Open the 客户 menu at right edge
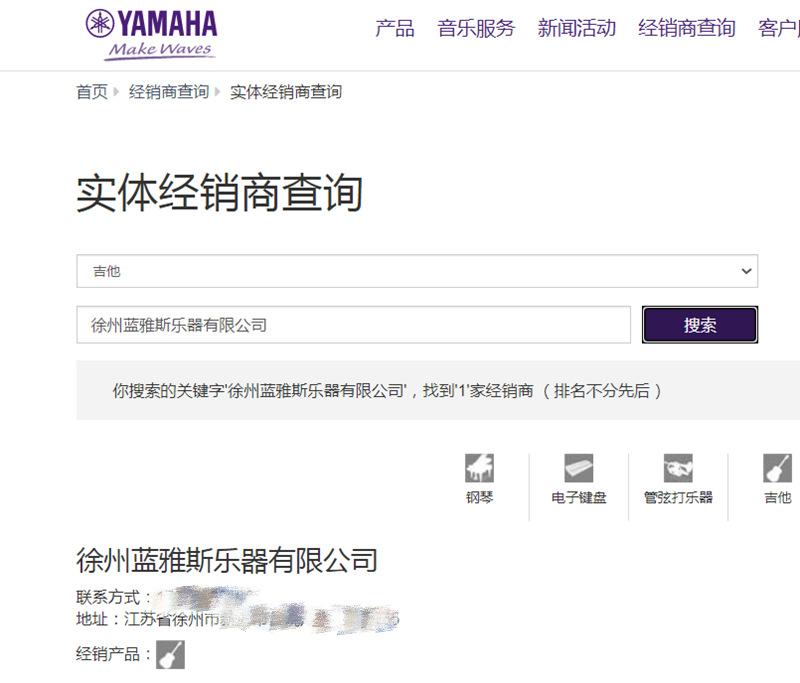 point(779,28)
